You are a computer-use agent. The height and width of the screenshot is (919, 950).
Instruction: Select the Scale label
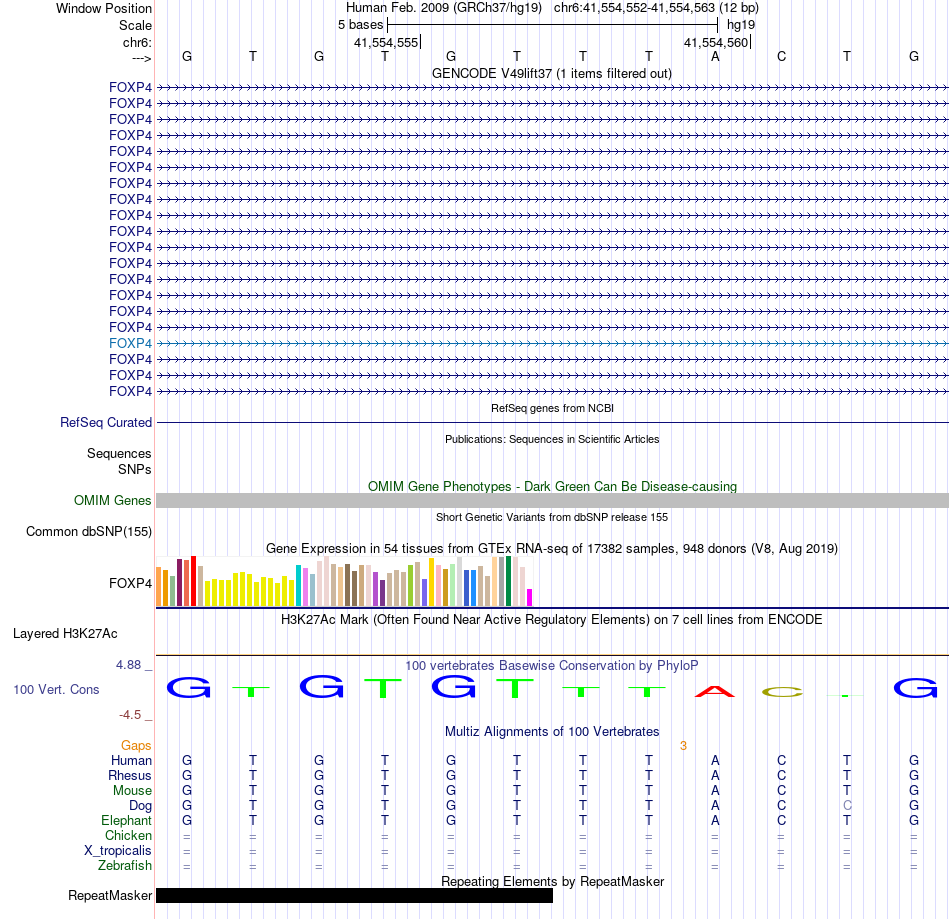click(135, 25)
